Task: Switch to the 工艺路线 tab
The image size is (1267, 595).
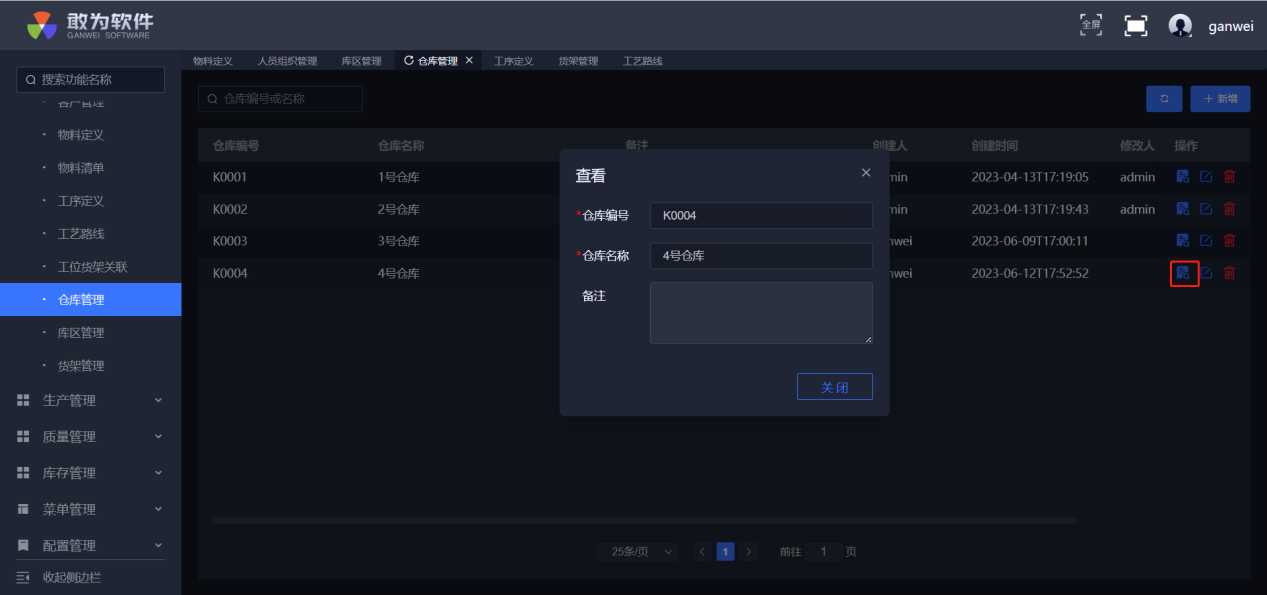Action: [642, 61]
